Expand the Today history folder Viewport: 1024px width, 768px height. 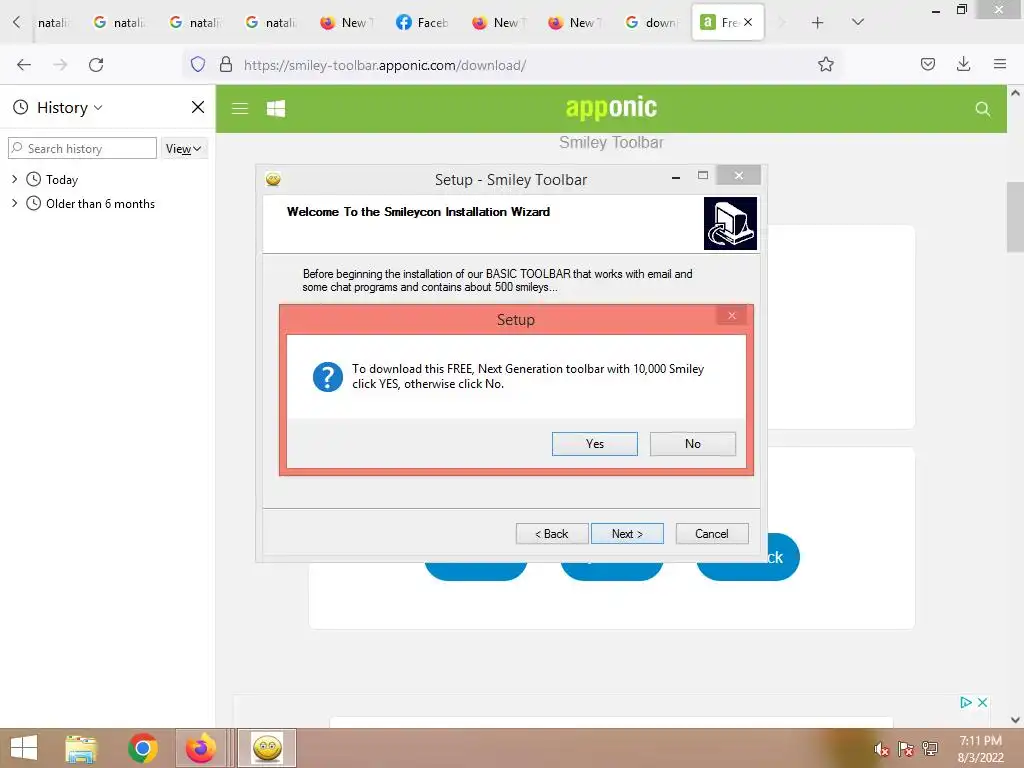[14, 179]
